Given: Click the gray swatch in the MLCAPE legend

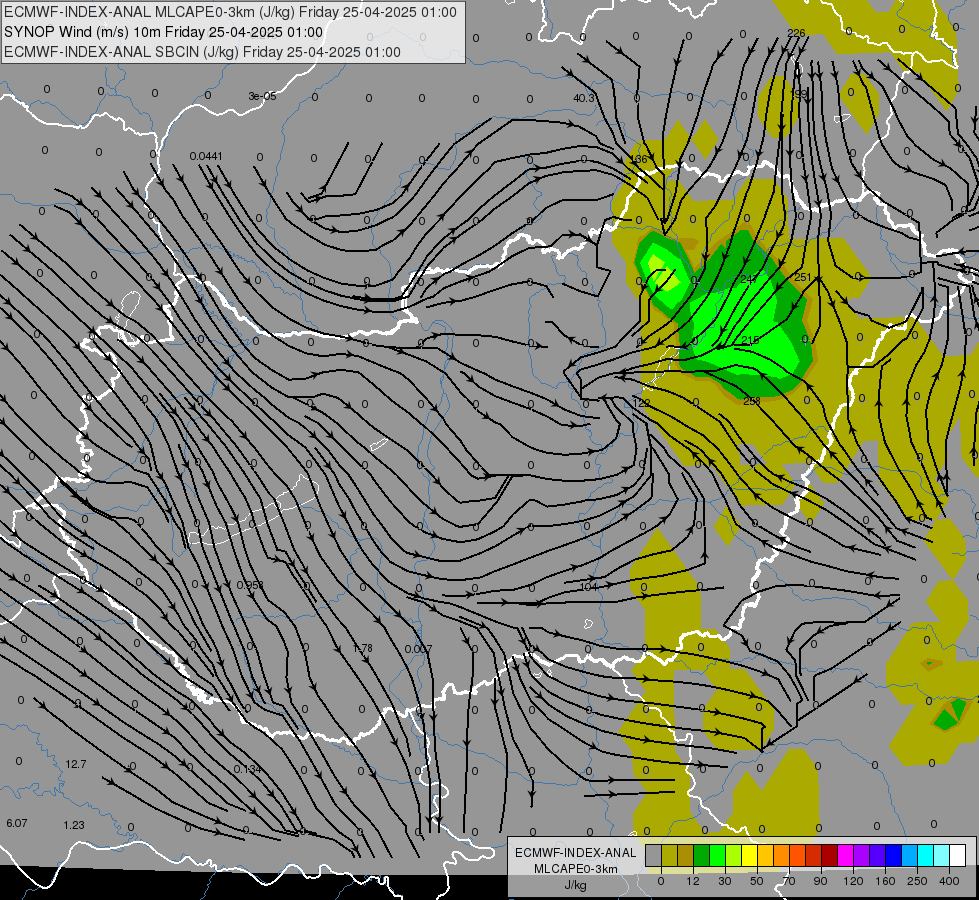Looking at the screenshot, I should coord(653,855).
